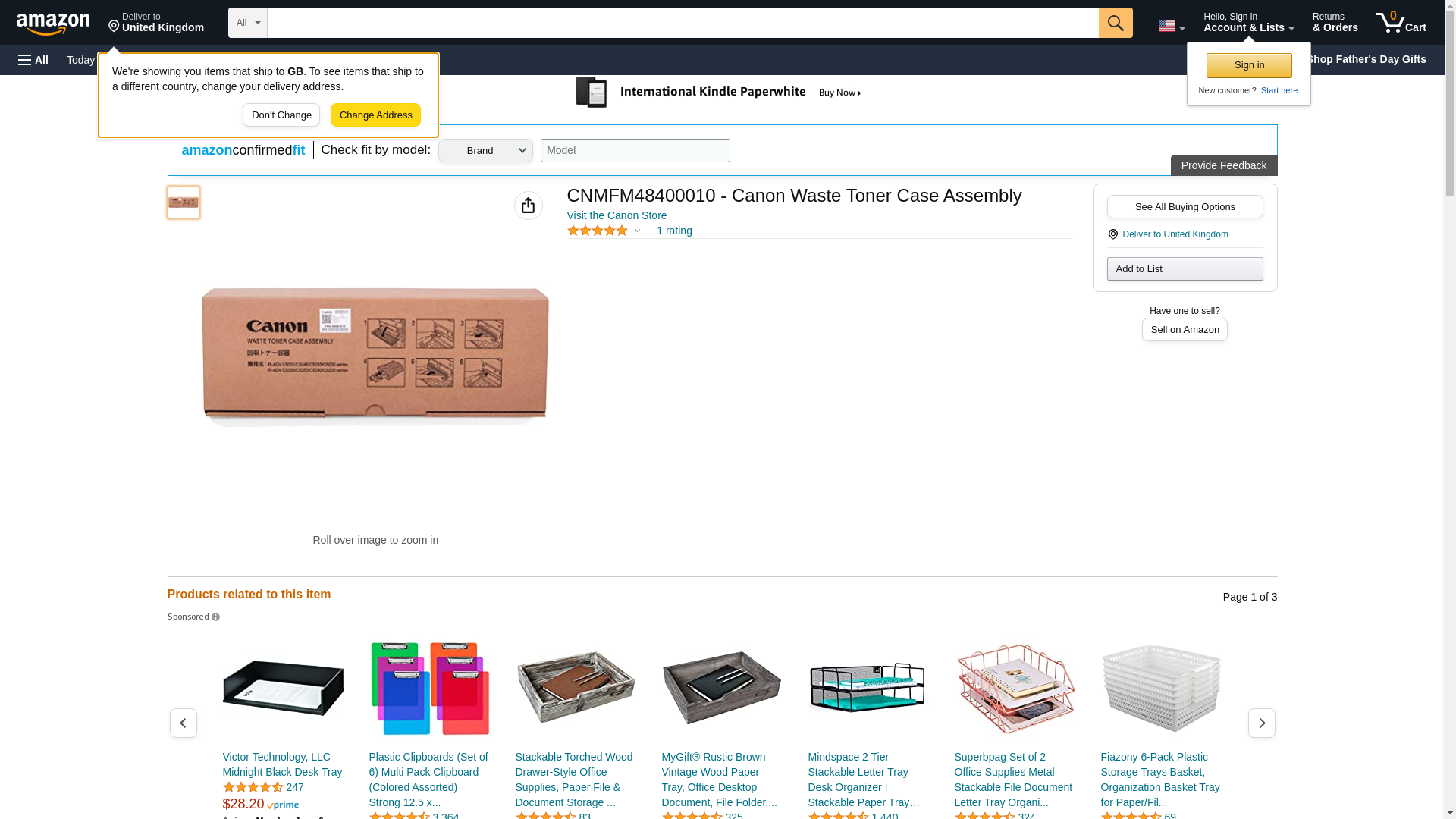Select the product thumbnail image
1456x819 pixels.
[x=184, y=202]
